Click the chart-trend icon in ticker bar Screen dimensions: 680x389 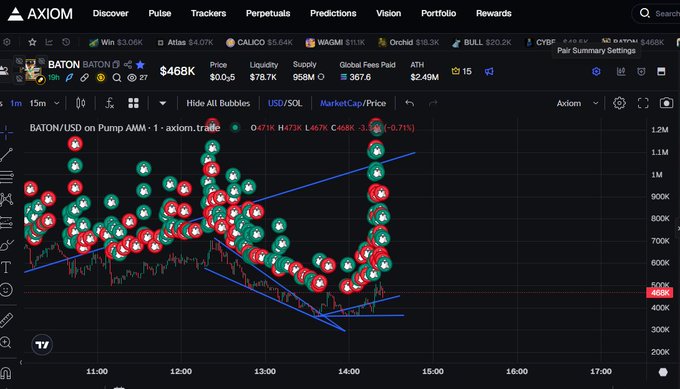tap(49, 42)
